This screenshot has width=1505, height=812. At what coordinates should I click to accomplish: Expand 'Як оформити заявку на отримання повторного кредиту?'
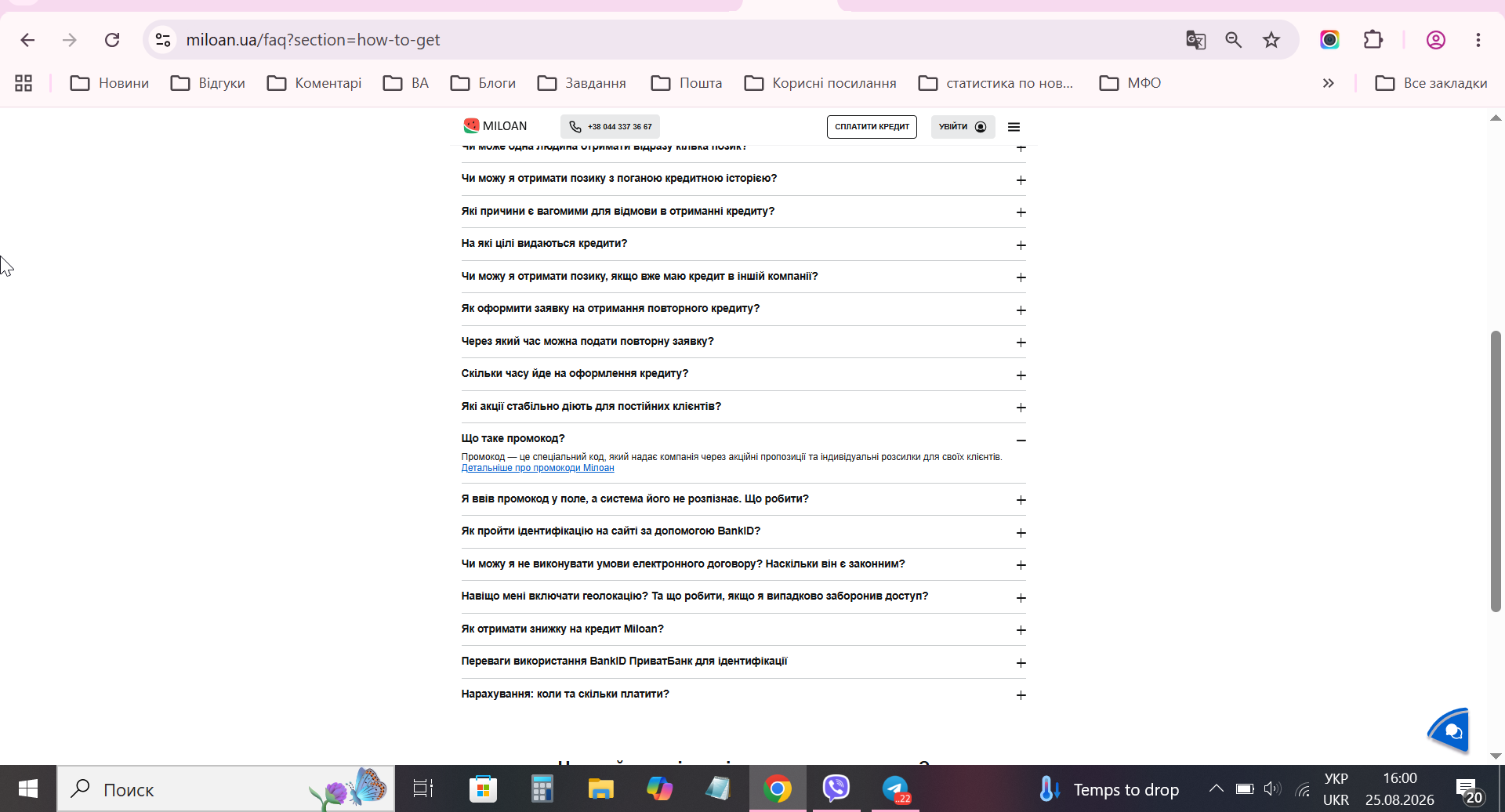743,309
